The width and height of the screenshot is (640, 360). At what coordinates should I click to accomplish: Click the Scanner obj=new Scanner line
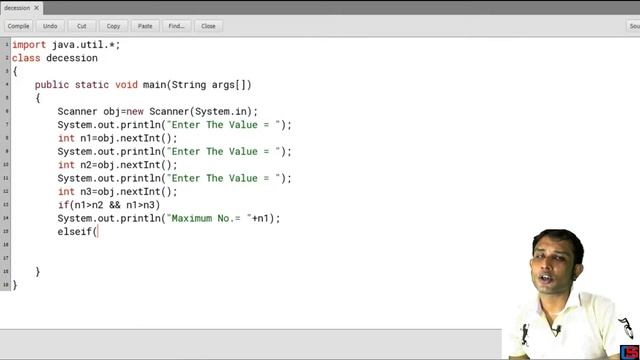(158, 111)
